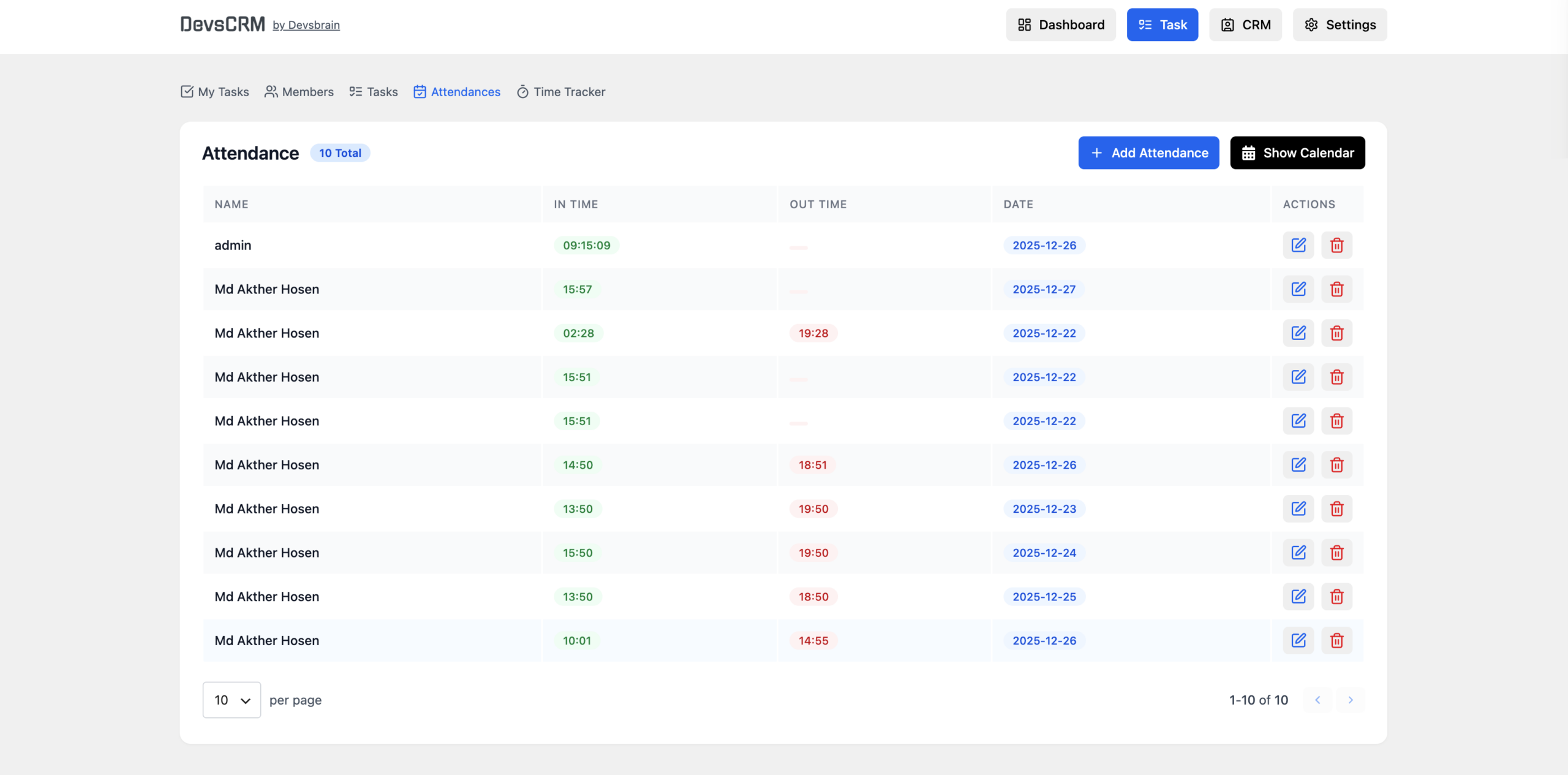Image resolution: width=1568 pixels, height=775 pixels.
Task: Delete the row with in time 14:50
Action: tap(1336, 465)
